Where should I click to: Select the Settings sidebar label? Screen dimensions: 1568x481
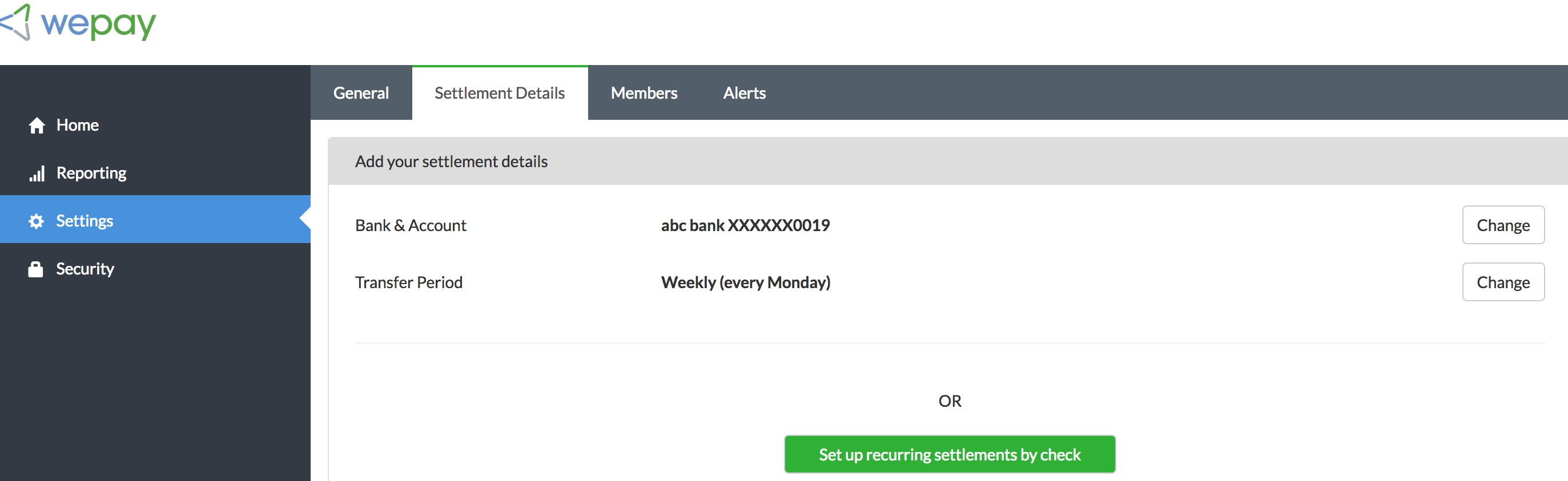[x=85, y=221]
